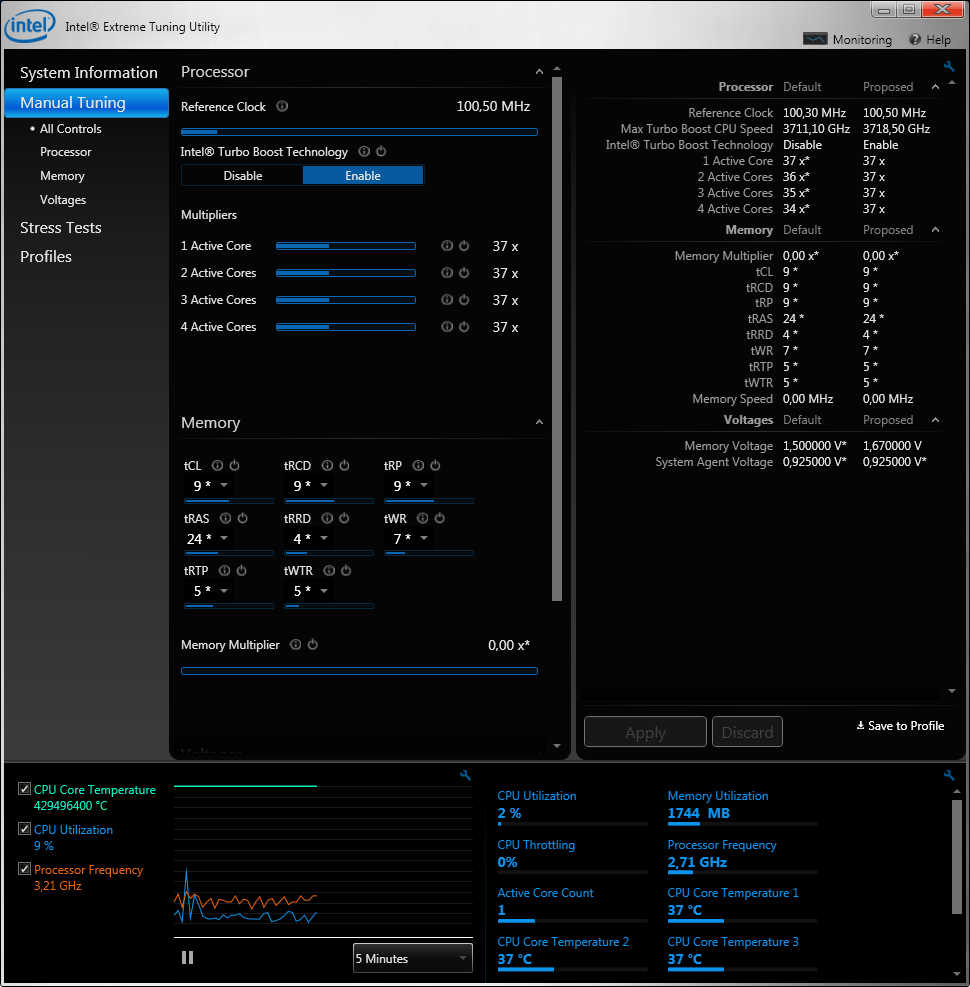The image size is (970, 987).
Task: Click the info icon next to tCL
Action: click(217, 466)
